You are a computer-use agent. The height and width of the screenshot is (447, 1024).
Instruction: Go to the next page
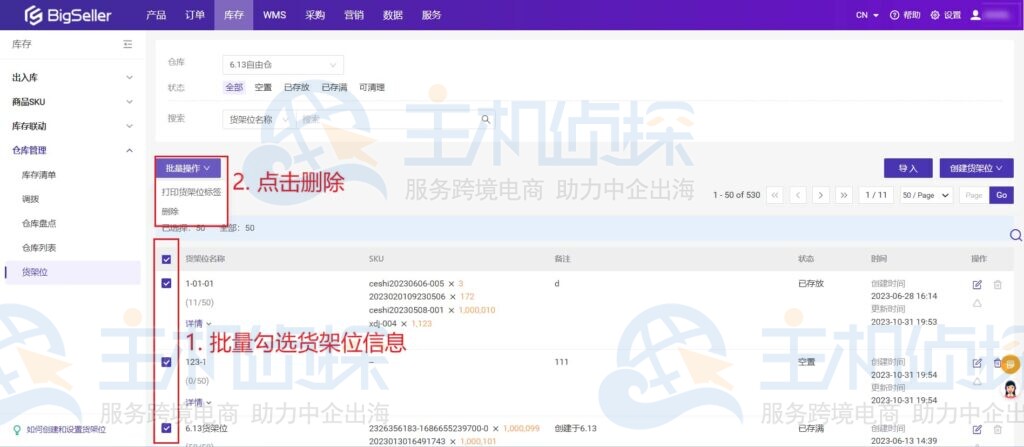[x=821, y=195]
